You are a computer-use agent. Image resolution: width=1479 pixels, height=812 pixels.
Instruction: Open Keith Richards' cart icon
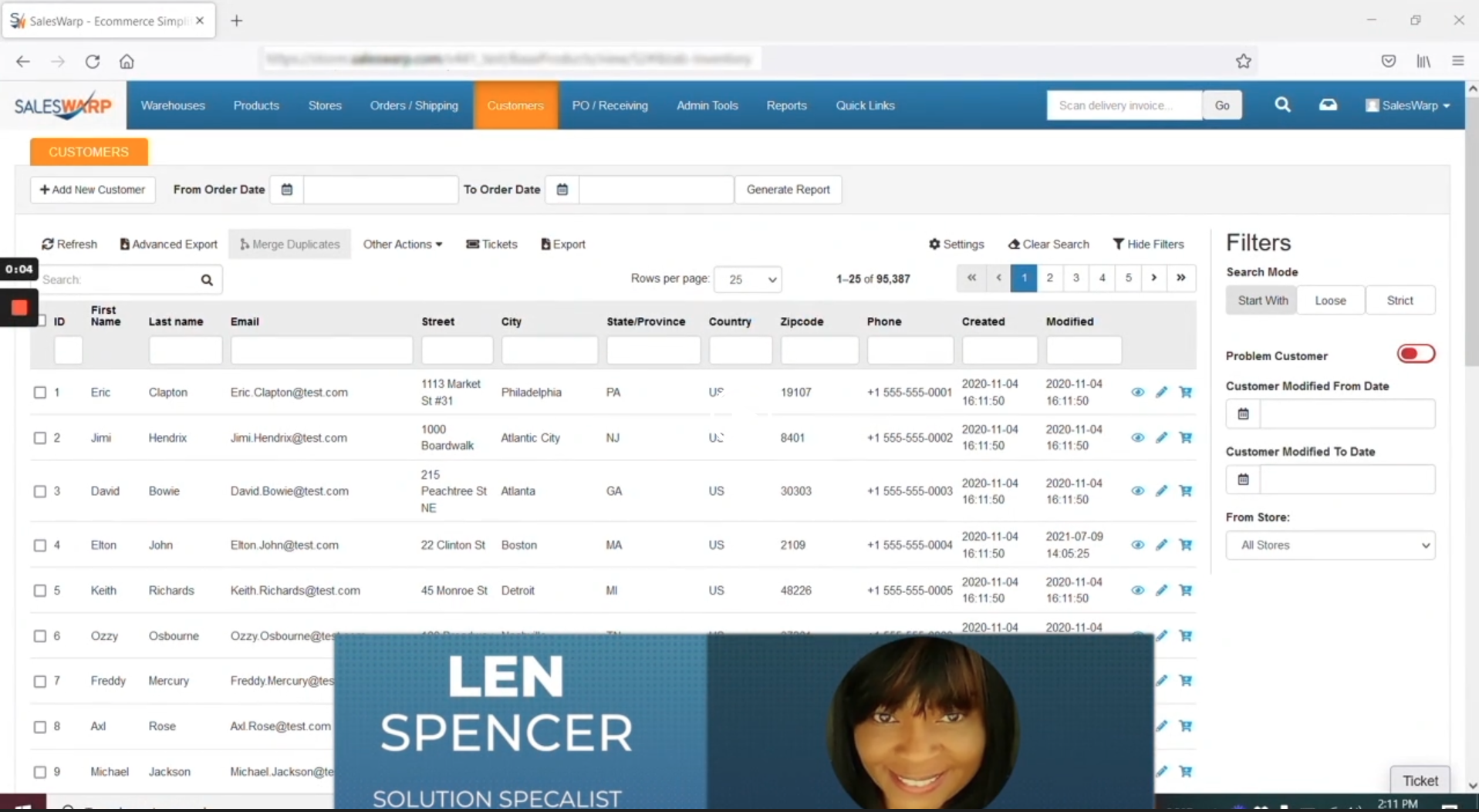(x=1186, y=590)
